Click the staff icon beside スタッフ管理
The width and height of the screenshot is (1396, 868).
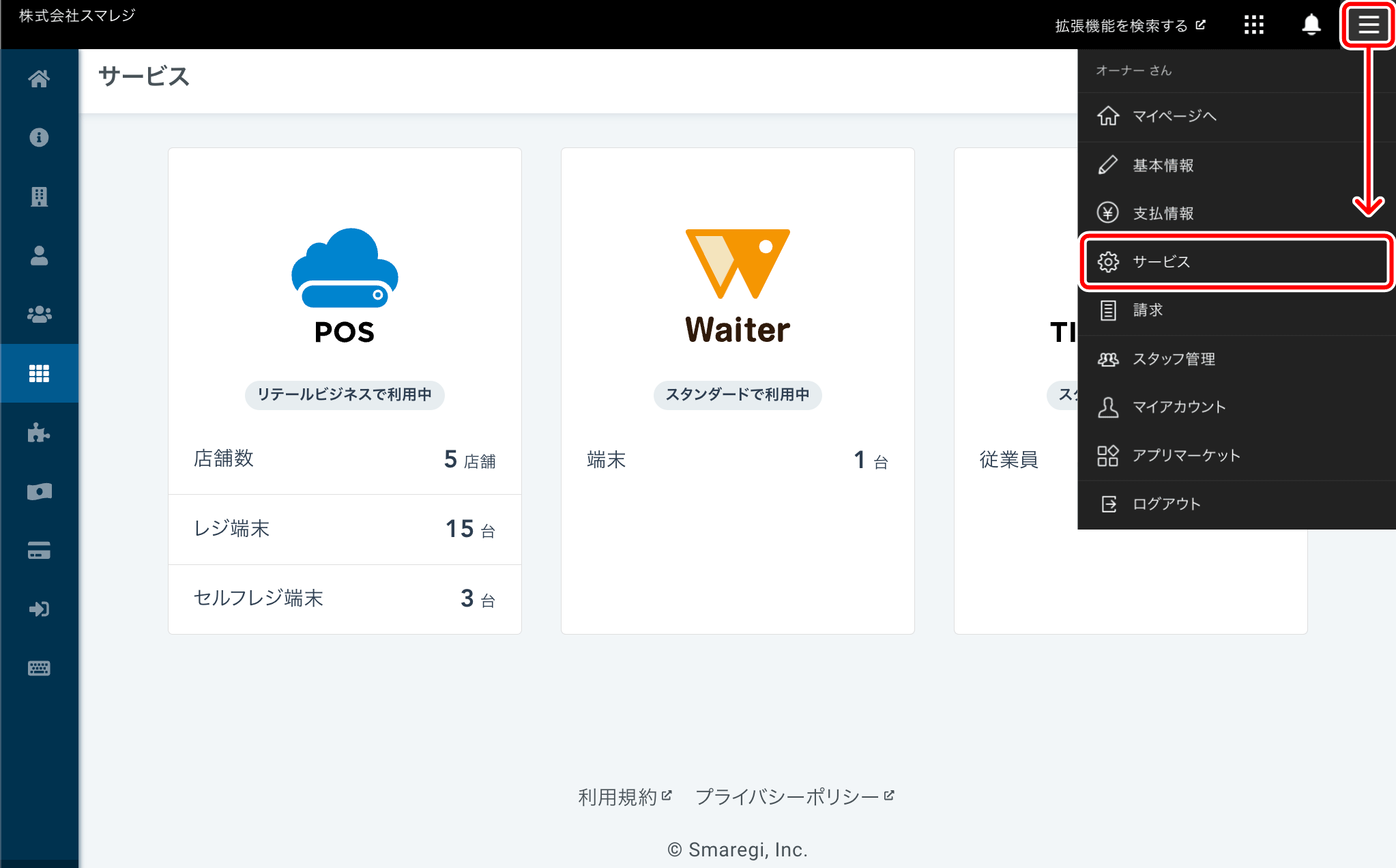[1108, 359]
